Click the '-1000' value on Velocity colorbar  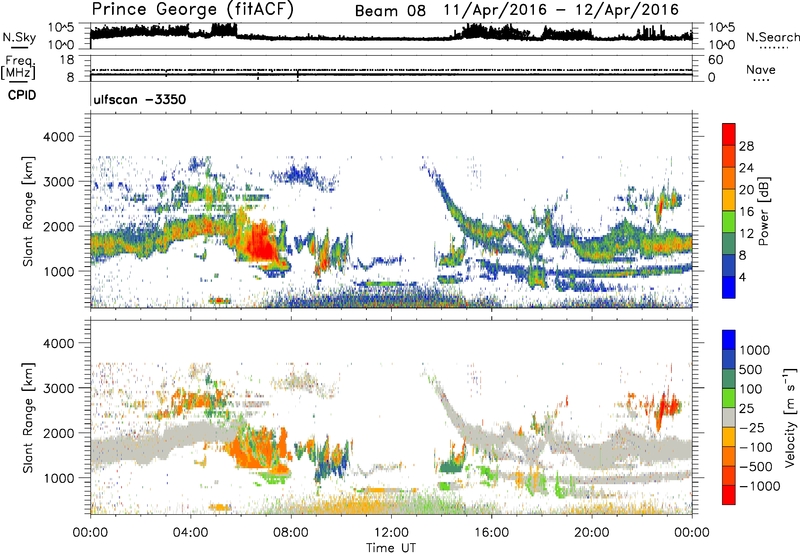pos(760,486)
